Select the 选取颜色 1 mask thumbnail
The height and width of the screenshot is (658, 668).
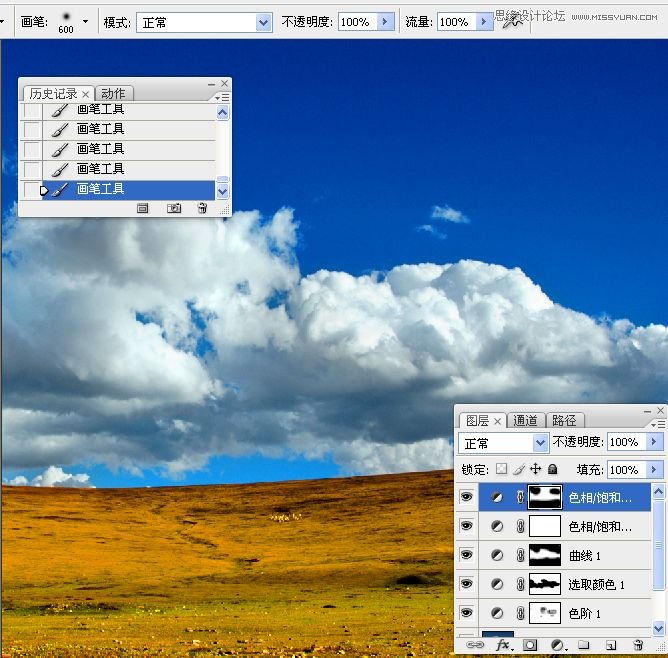tap(545, 584)
